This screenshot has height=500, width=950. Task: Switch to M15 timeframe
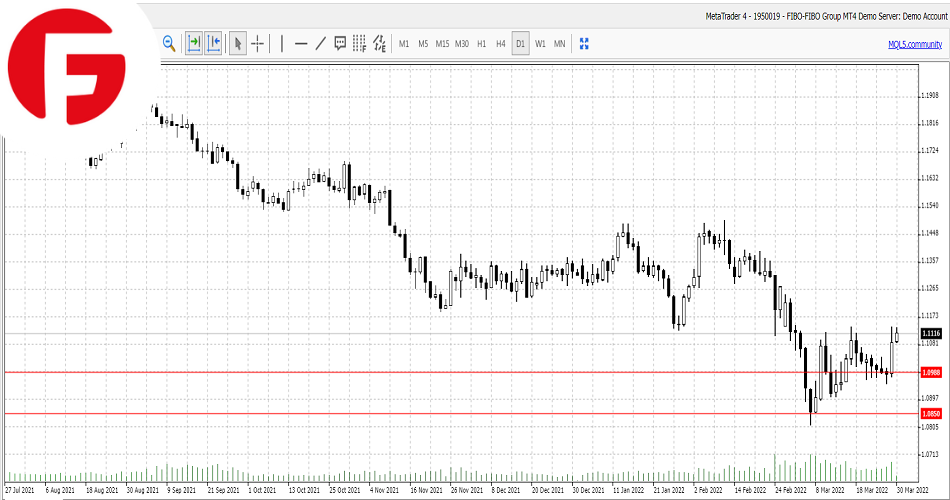click(442, 43)
